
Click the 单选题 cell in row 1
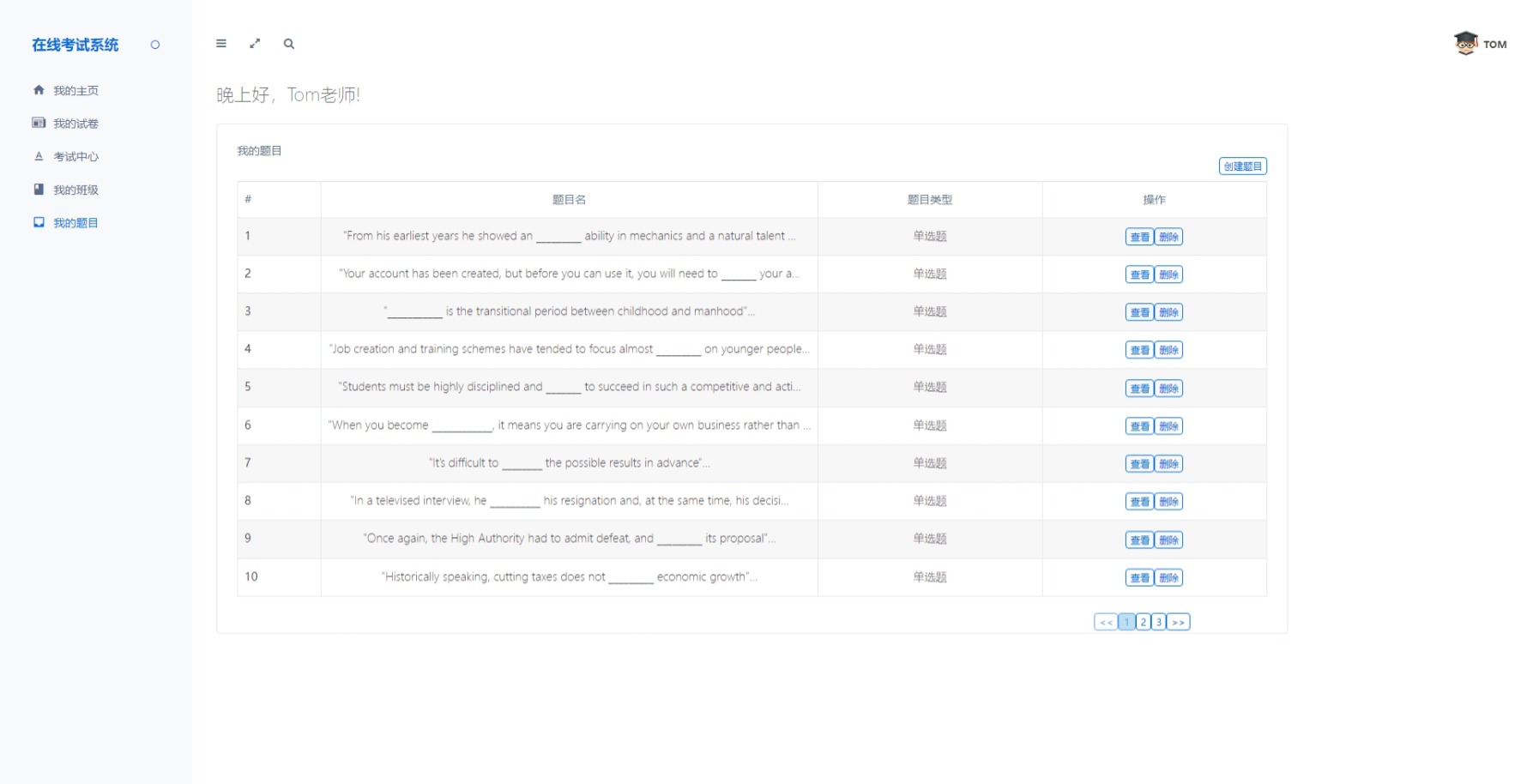point(930,236)
